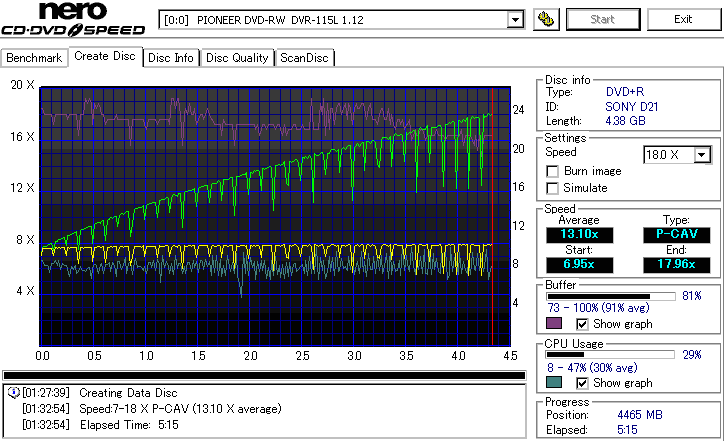Click the Average speed value 13.10x
Screen dimensions: 724x441
coord(579,235)
